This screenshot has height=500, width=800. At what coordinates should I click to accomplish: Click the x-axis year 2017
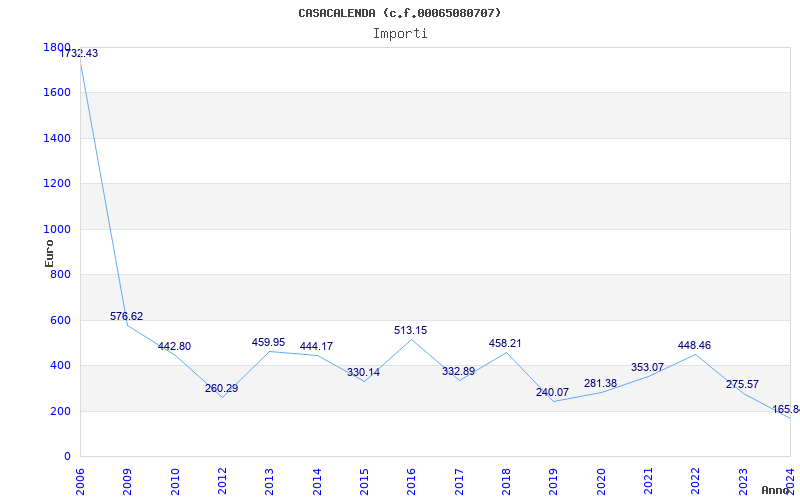[459, 482]
